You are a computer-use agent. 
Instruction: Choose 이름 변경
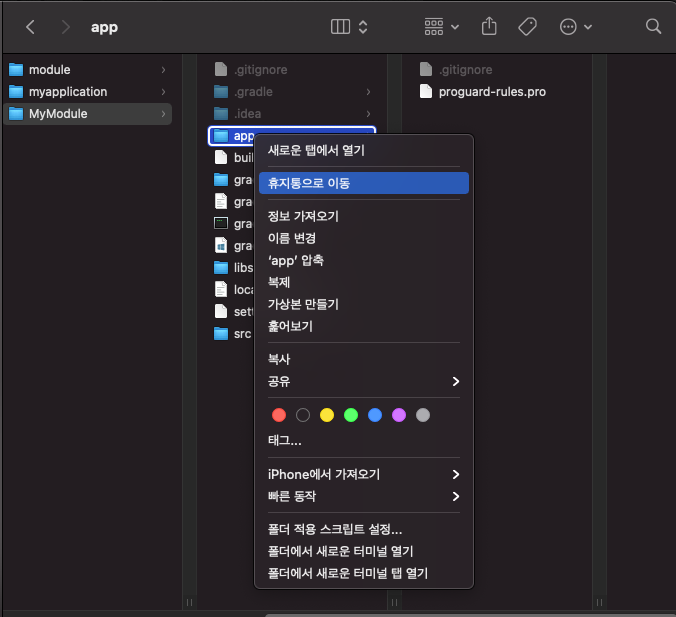point(364,238)
